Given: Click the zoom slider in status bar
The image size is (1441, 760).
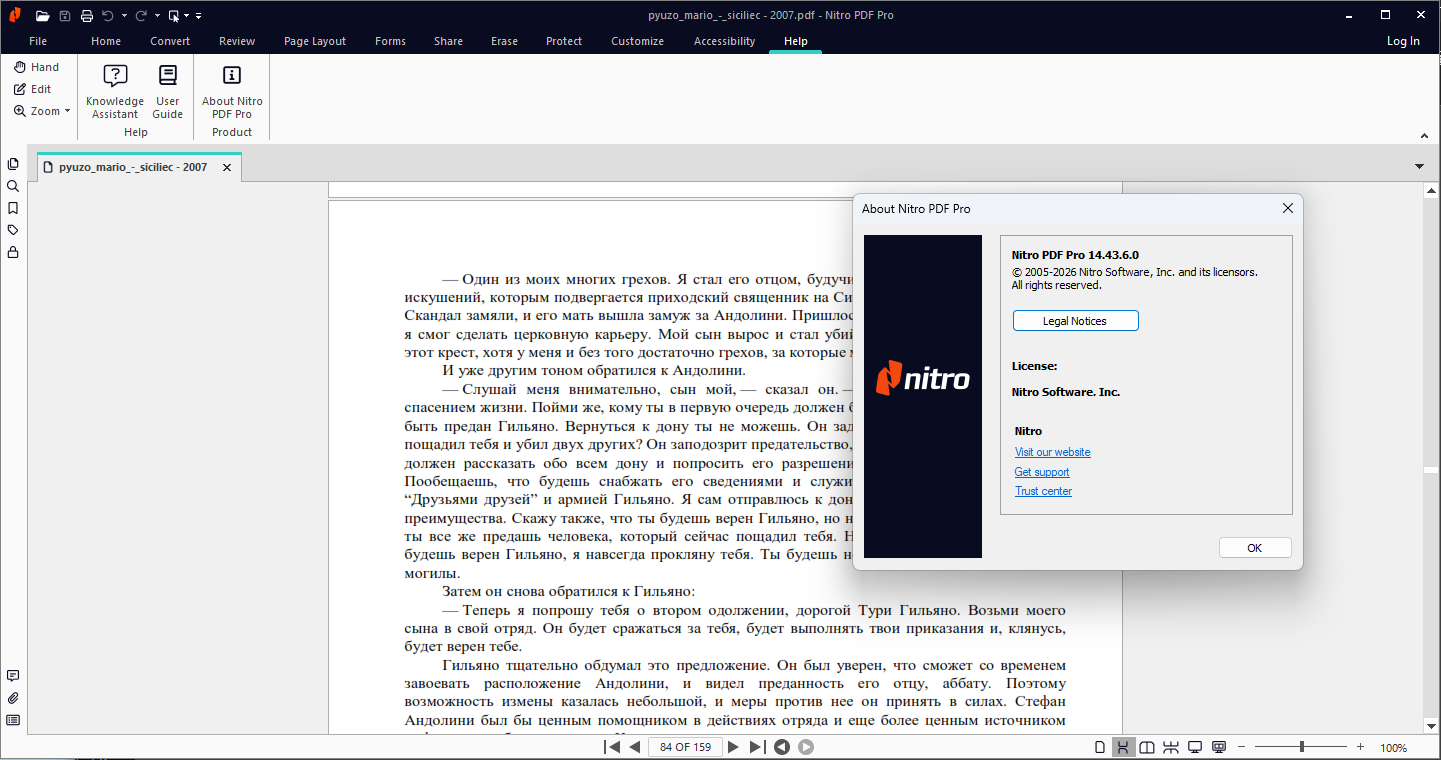Looking at the screenshot, I should pyautogui.click(x=1301, y=747).
